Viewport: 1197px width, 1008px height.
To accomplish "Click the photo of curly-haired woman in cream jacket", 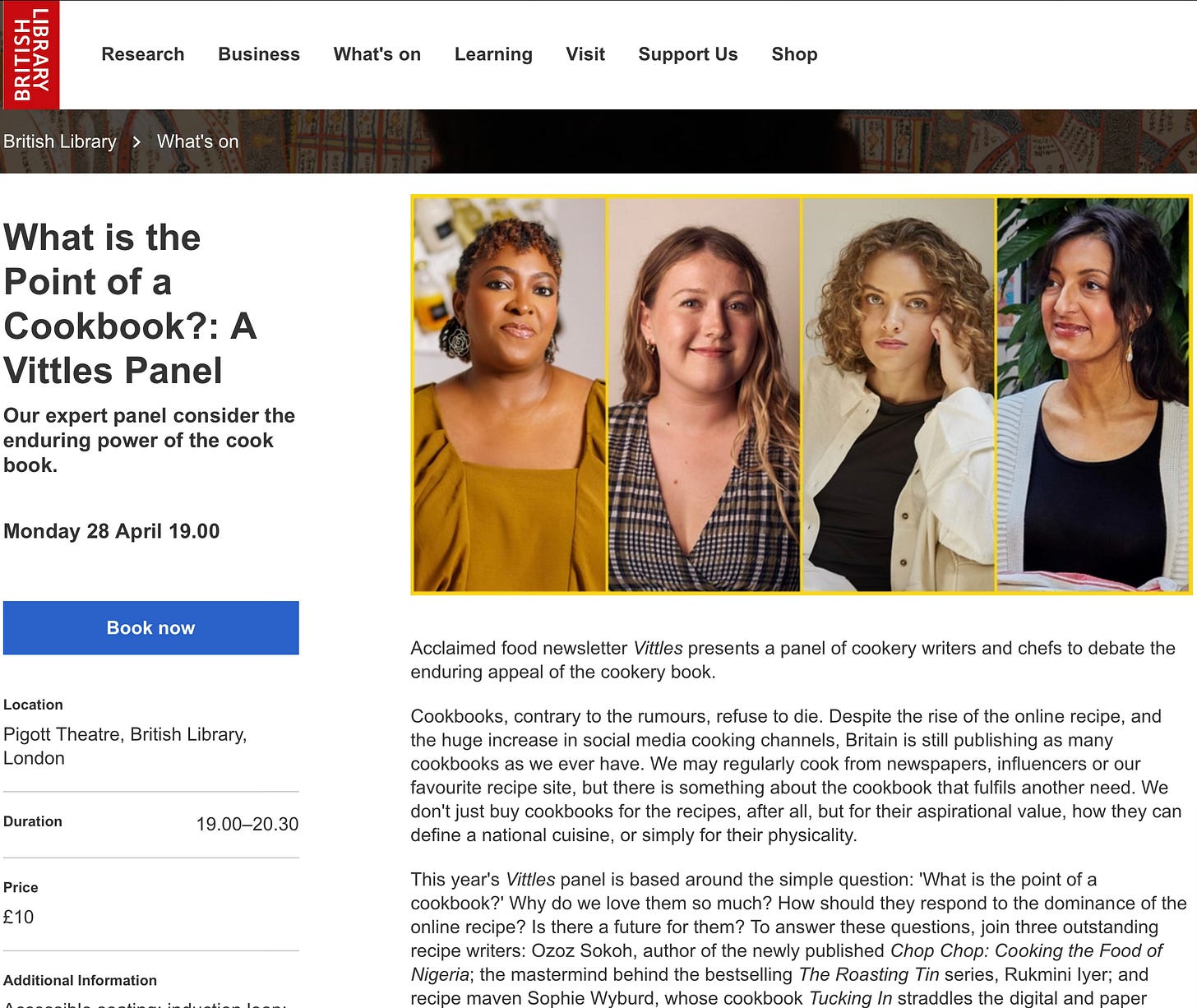I will (x=899, y=395).
